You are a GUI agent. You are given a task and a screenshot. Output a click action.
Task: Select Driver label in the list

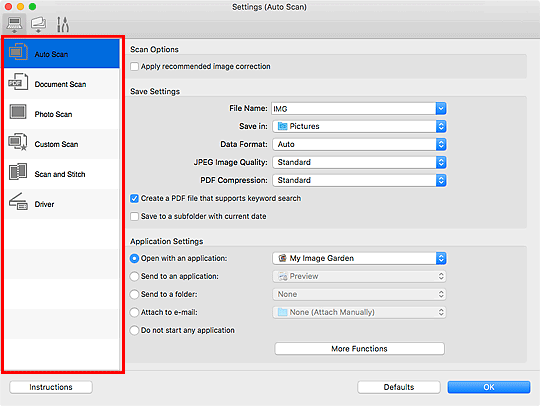click(x=44, y=204)
